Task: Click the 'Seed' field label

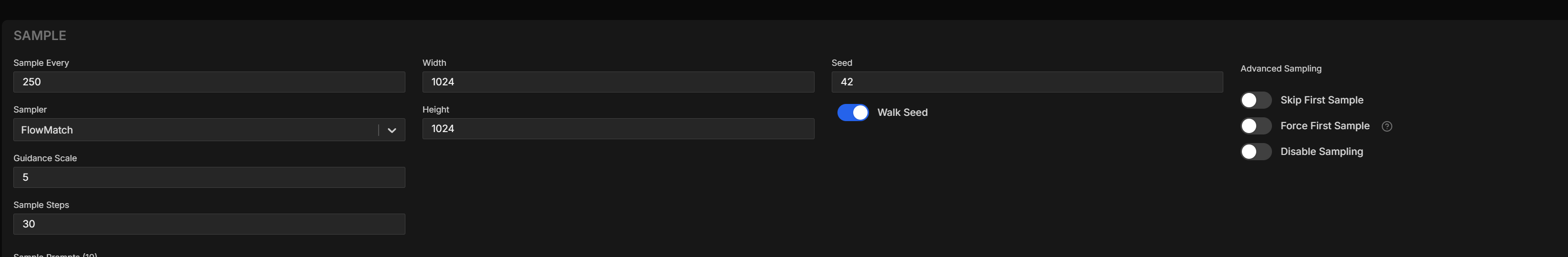Action: tap(841, 62)
